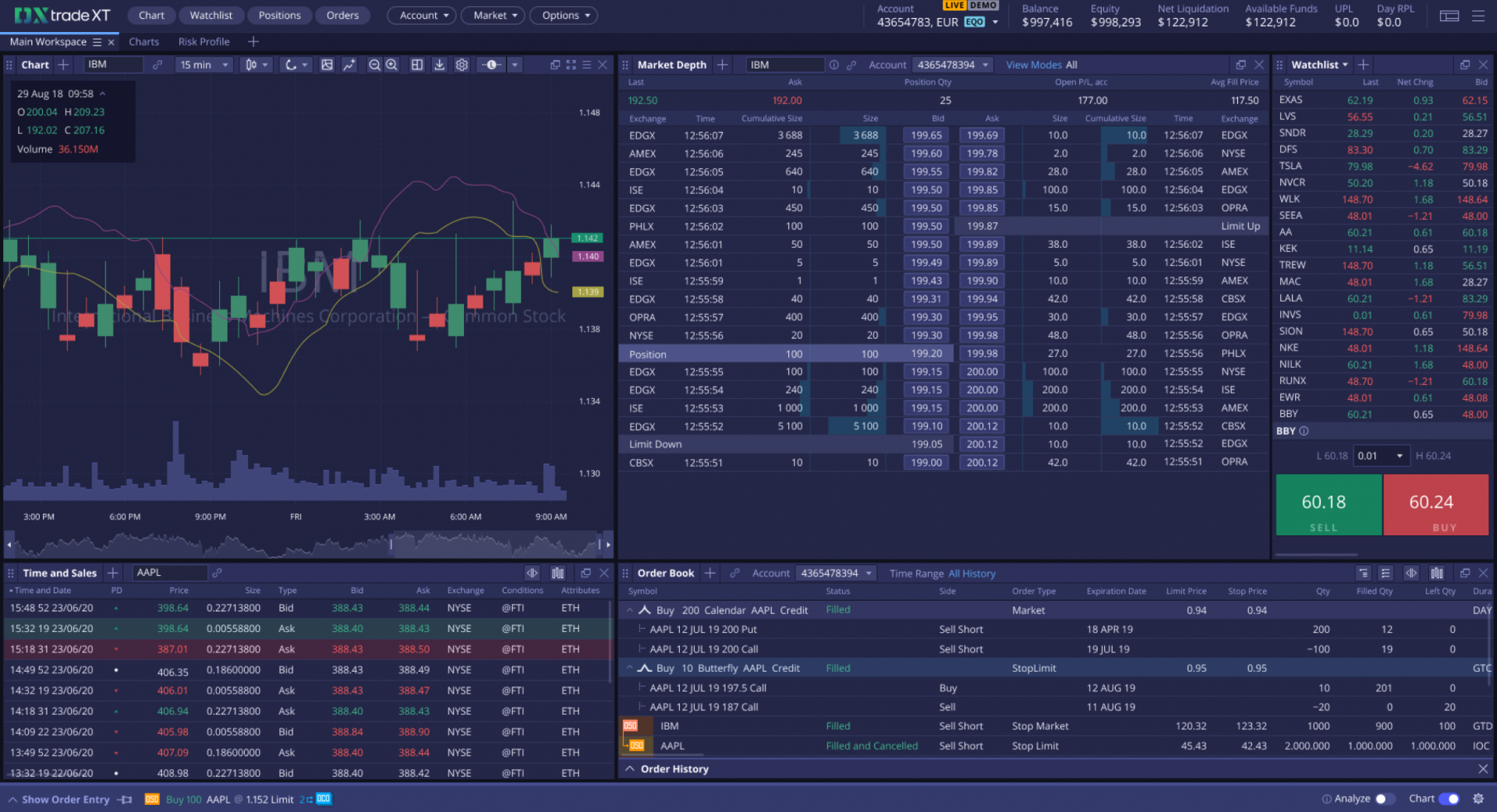Select the candlestick chart type icon
This screenshot has height=812, width=1497.
point(251,65)
